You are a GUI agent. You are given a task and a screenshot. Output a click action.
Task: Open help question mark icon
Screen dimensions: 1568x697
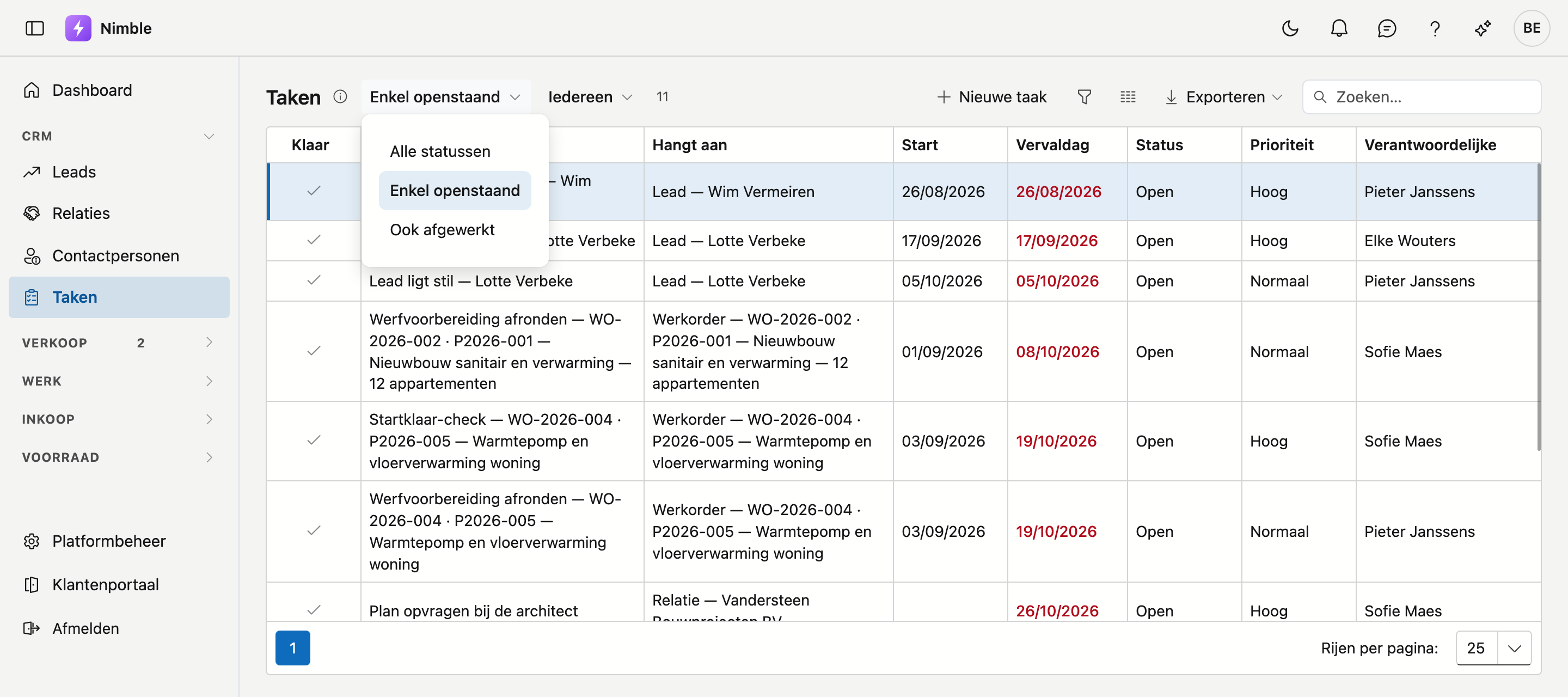click(1435, 29)
